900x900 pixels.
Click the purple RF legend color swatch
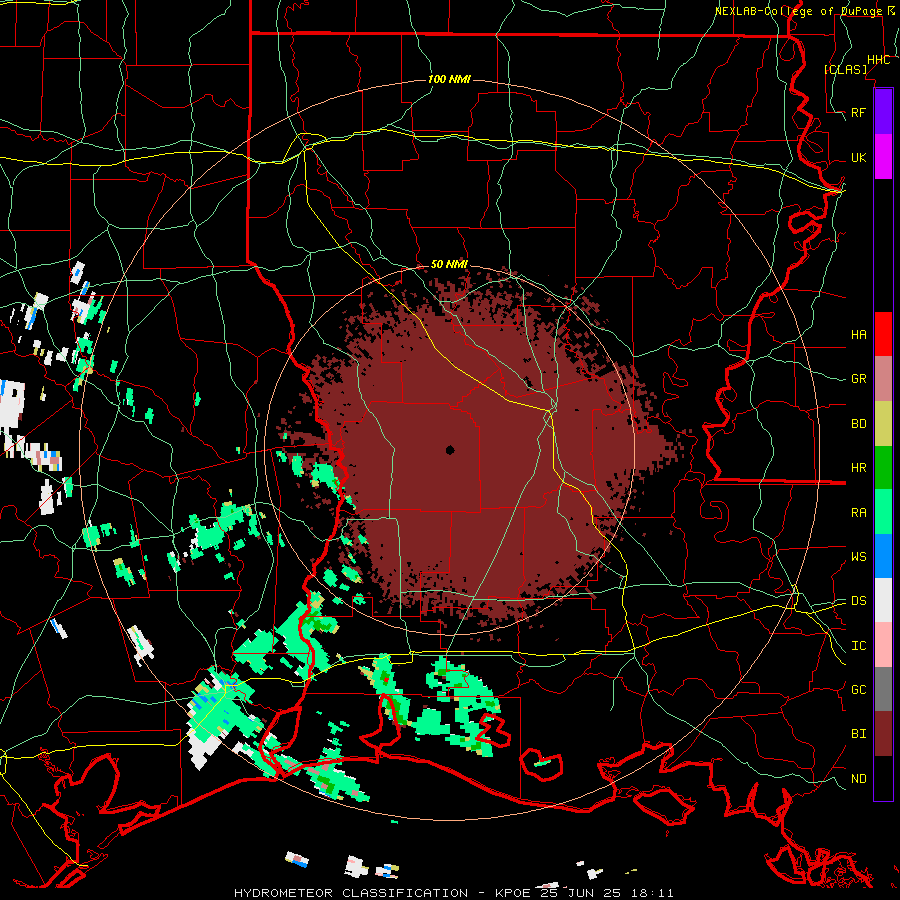pyautogui.click(x=883, y=112)
